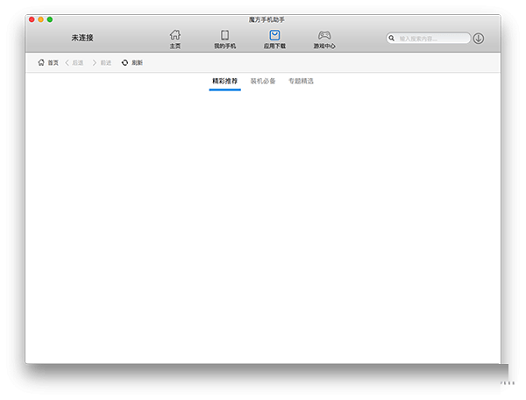This screenshot has height=400, width=526.
Task: Go to 首页 via house icon
Action: tap(41, 62)
